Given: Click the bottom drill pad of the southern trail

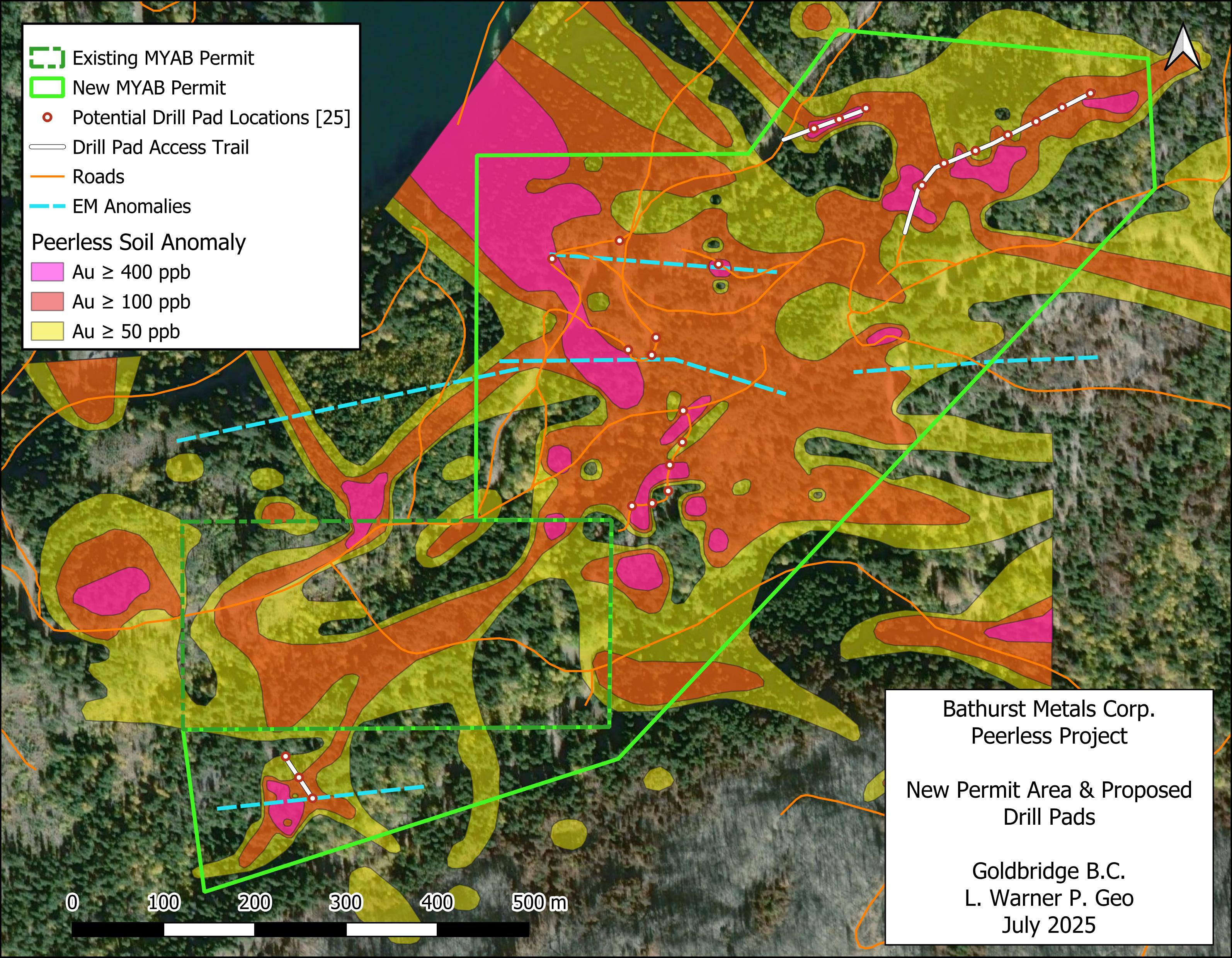Looking at the screenshot, I should click(x=313, y=798).
